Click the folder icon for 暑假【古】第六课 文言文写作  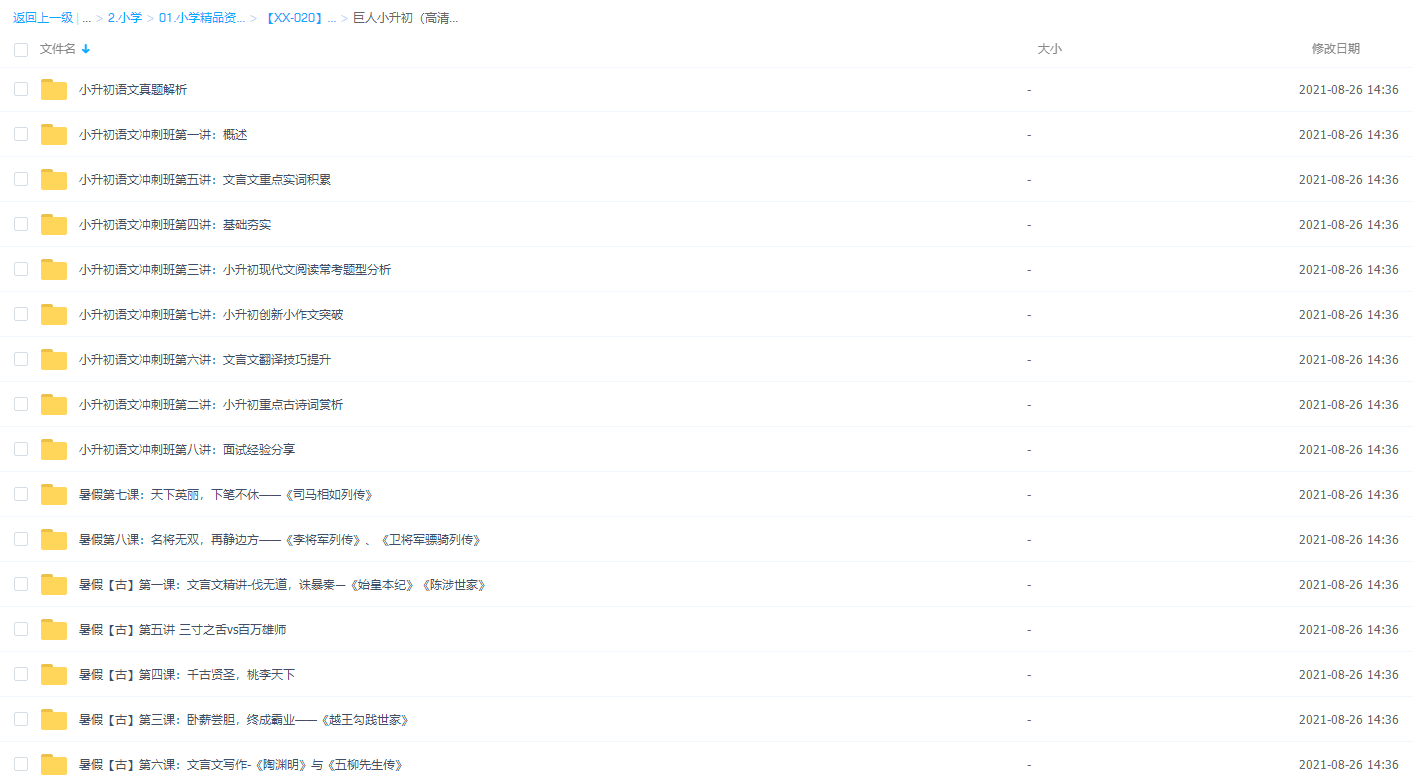click(53, 764)
